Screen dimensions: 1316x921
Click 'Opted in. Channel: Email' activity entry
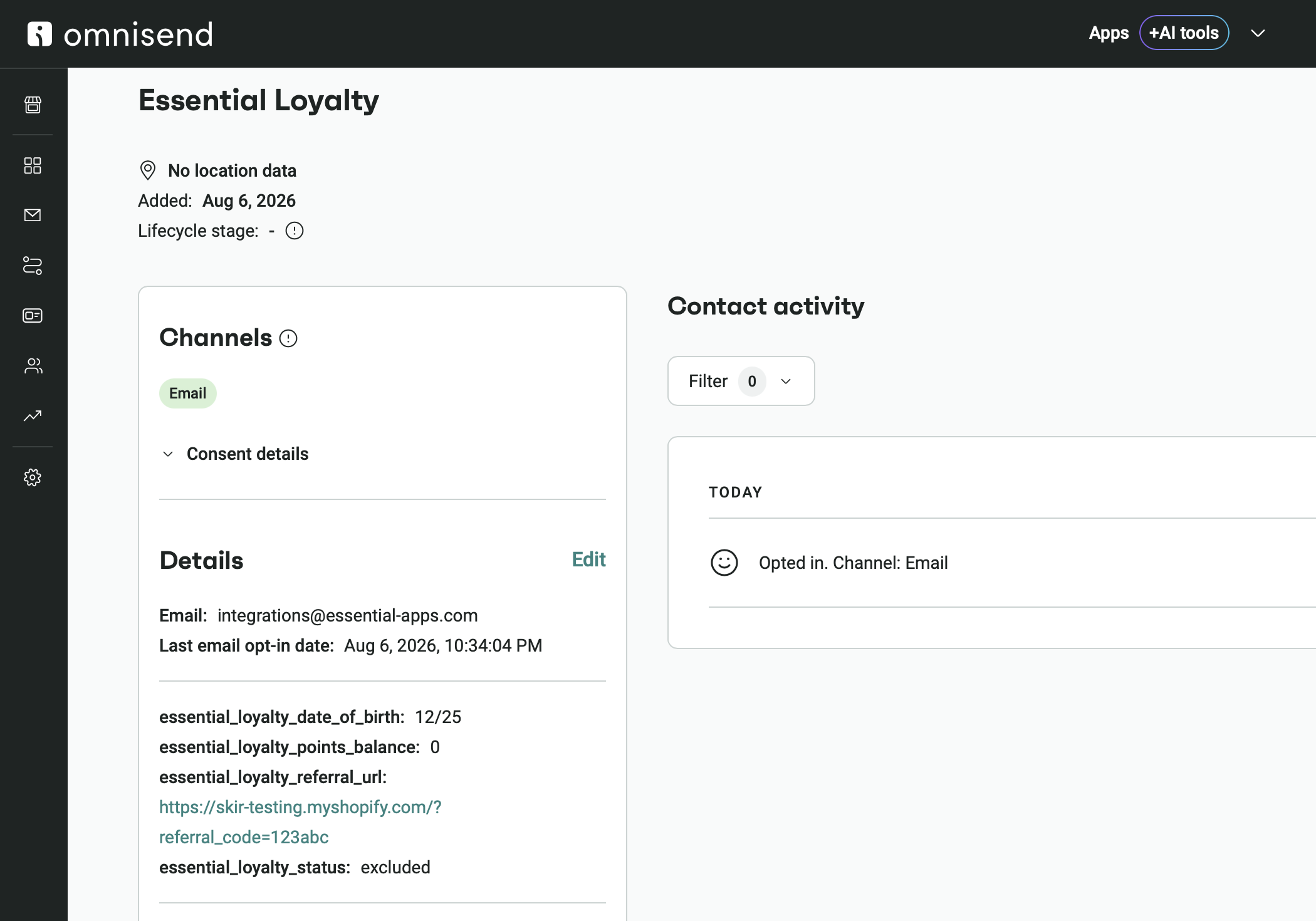(854, 563)
